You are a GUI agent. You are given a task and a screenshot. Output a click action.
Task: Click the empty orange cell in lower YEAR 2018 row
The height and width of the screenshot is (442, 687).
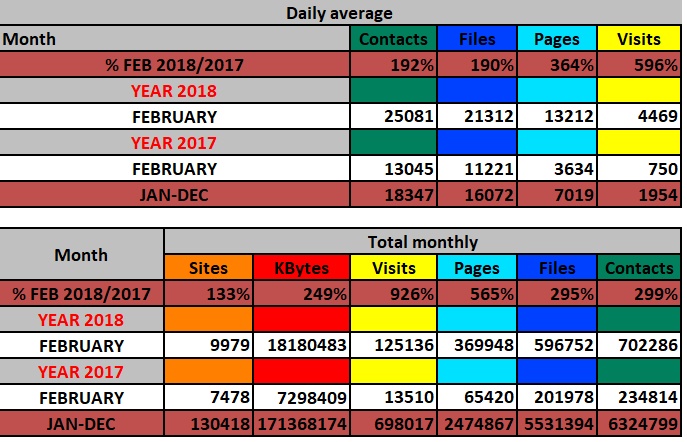206,320
